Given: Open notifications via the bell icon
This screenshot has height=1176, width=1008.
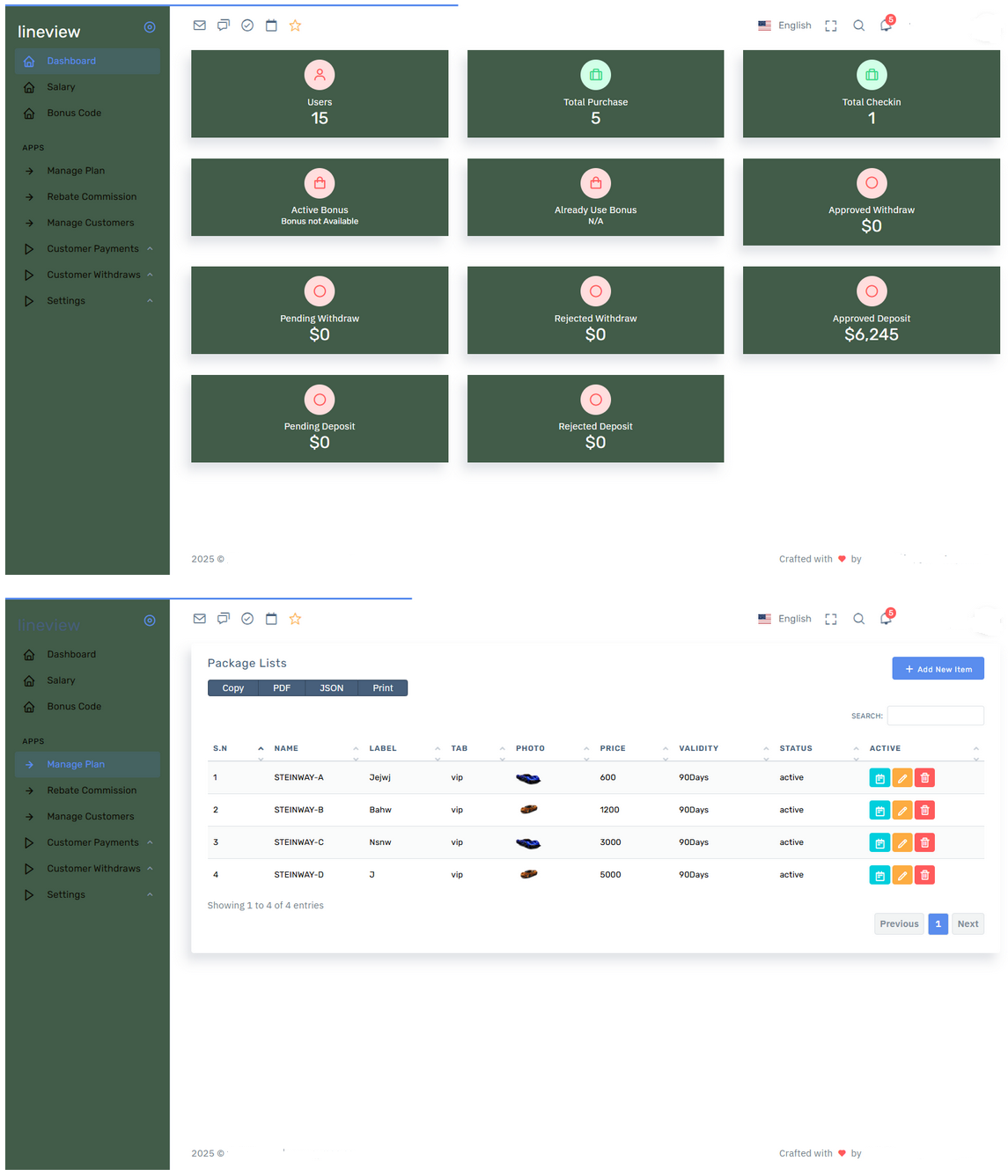Looking at the screenshot, I should pyautogui.click(x=886, y=26).
